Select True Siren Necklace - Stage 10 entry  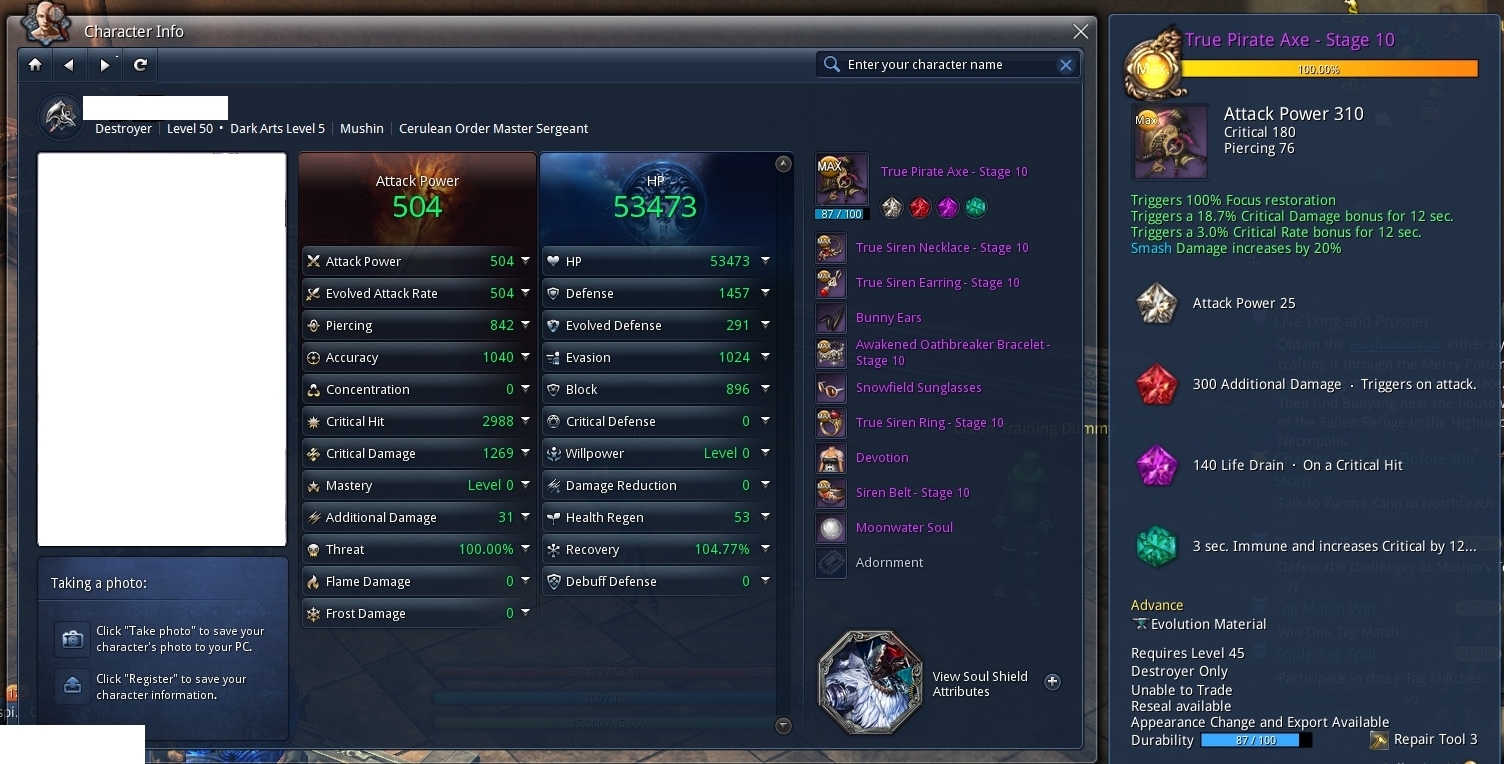pyautogui.click(x=942, y=248)
